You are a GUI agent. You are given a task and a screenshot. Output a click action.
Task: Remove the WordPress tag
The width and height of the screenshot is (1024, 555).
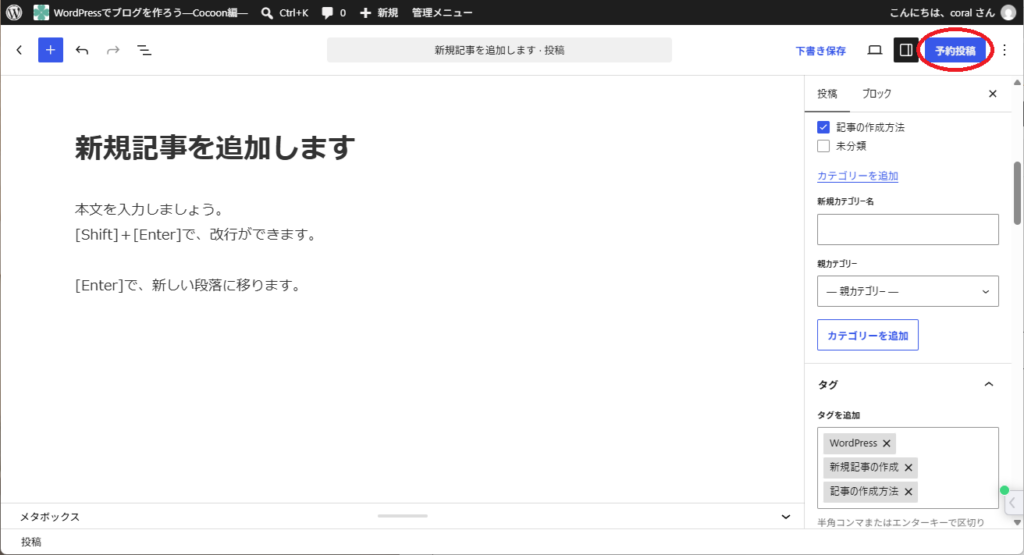886,443
